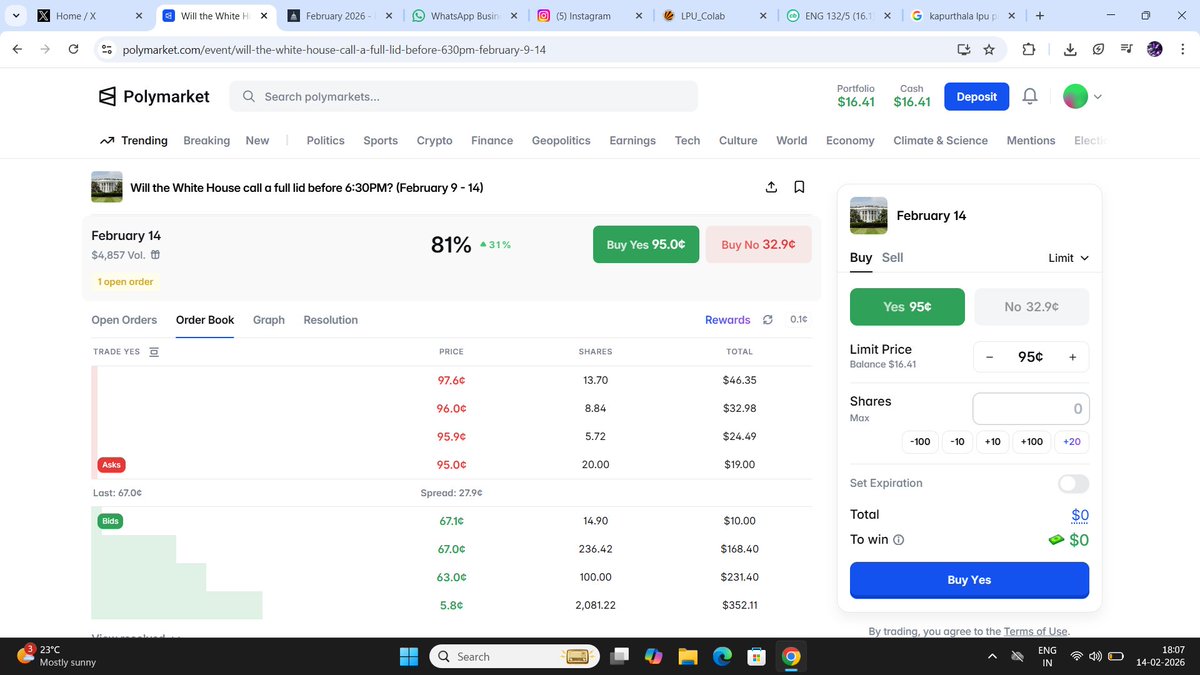The height and width of the screenshot is (675, 1200).
Task: Toggle Set Expiration switch
Action: (x=1073, y=483)
